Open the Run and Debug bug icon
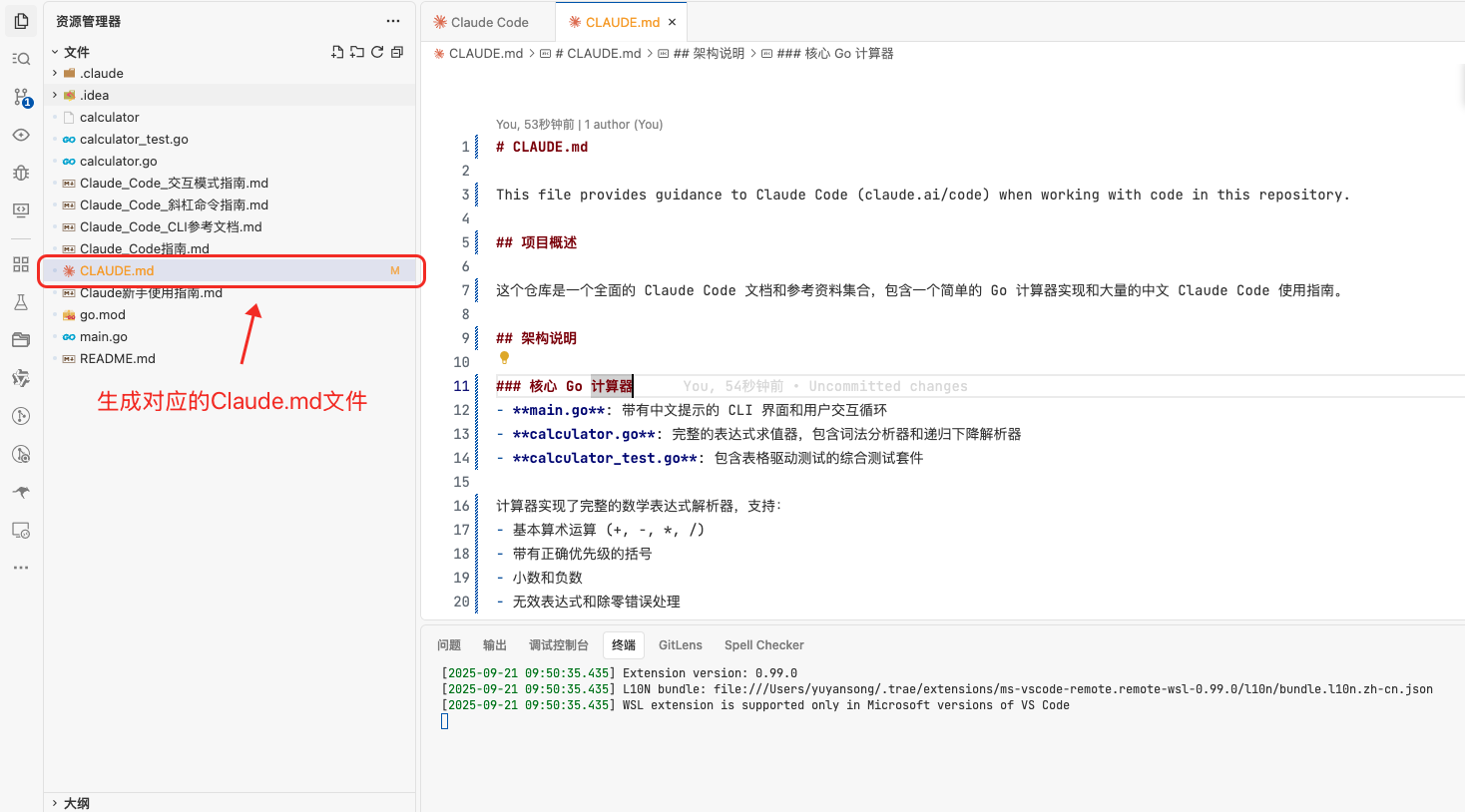The height and width of the screenshot is (812, 1465). coord(21,173)
